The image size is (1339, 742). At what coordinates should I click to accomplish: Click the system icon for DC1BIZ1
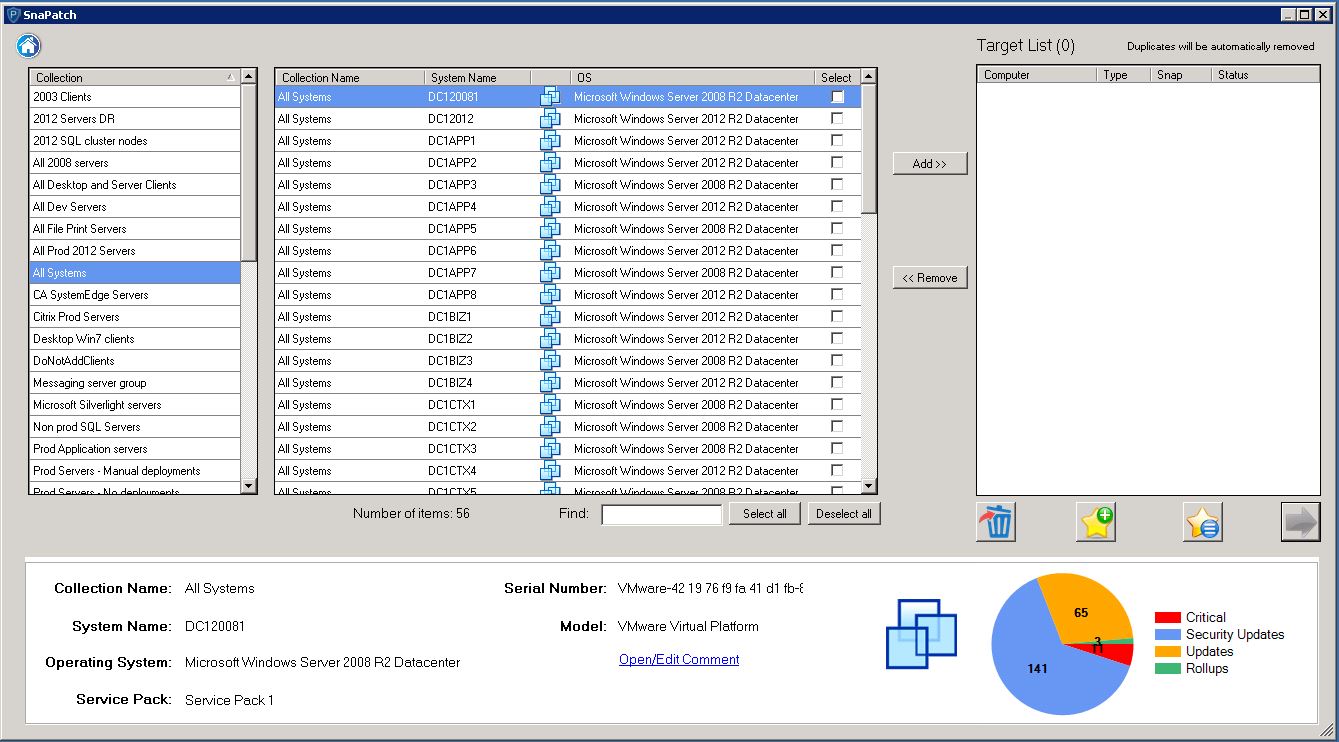tap(550, 317)
